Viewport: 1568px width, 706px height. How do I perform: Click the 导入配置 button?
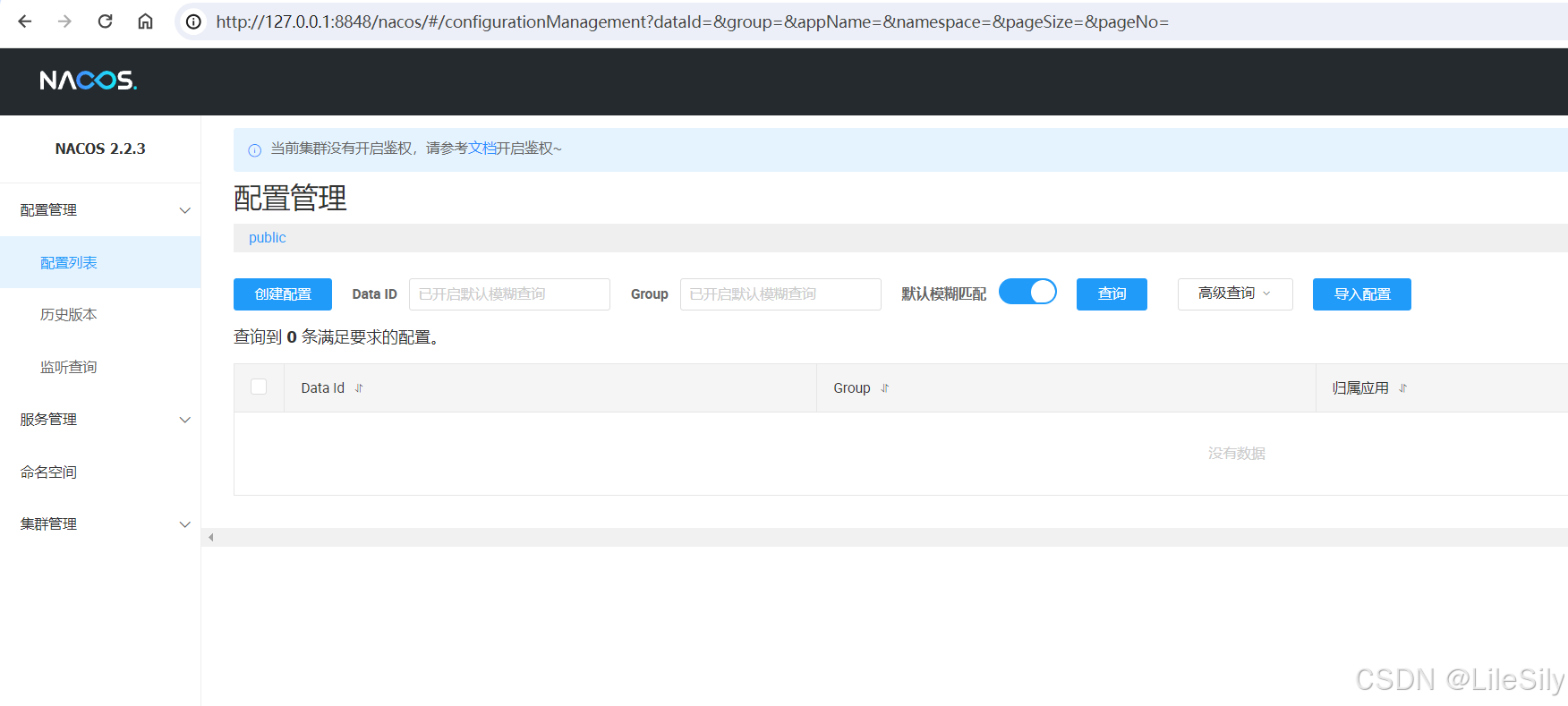(1362, 294)
